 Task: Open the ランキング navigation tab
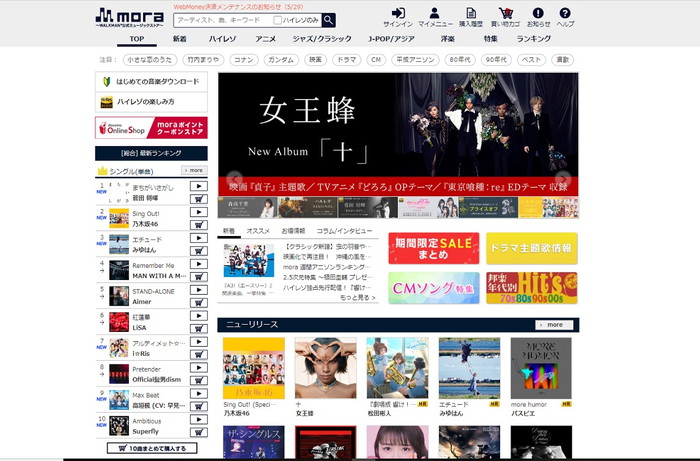[533, 39]
